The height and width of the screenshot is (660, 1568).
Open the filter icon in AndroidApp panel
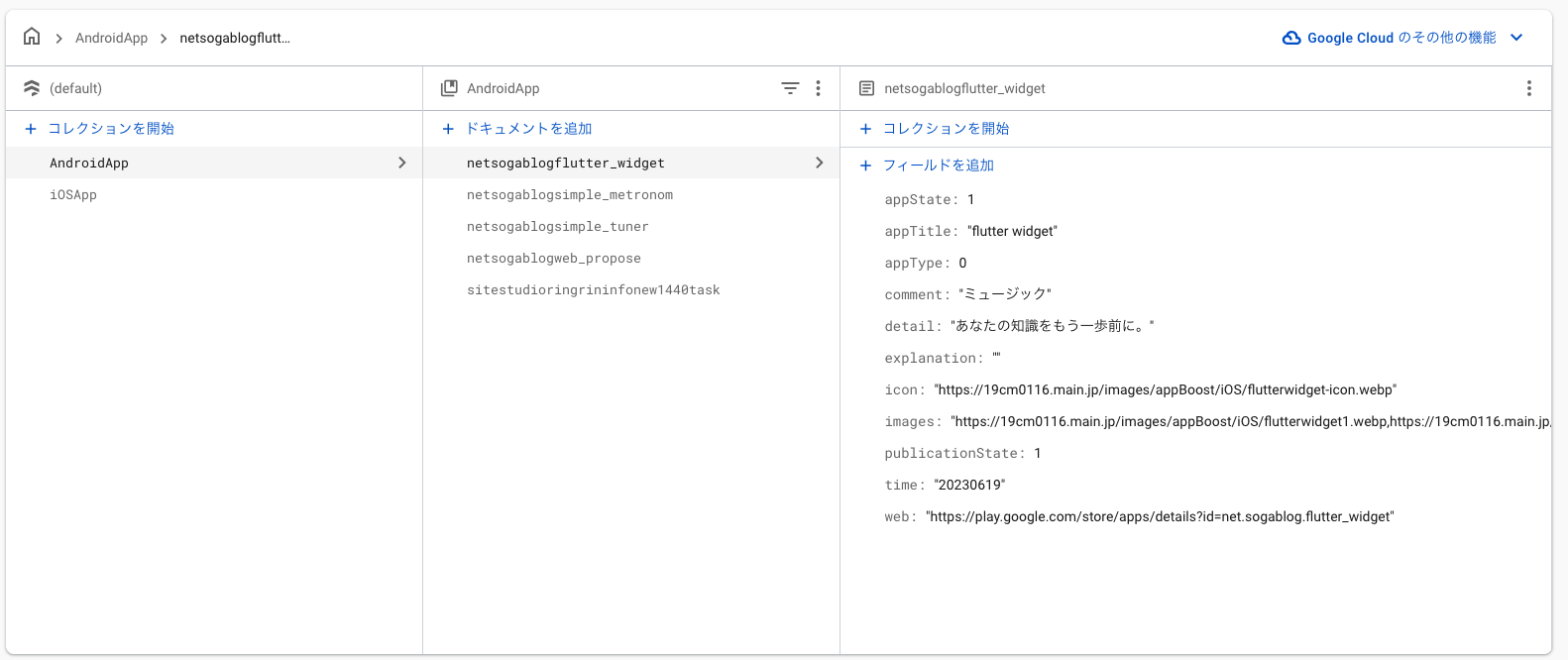[x=790, y=88]
